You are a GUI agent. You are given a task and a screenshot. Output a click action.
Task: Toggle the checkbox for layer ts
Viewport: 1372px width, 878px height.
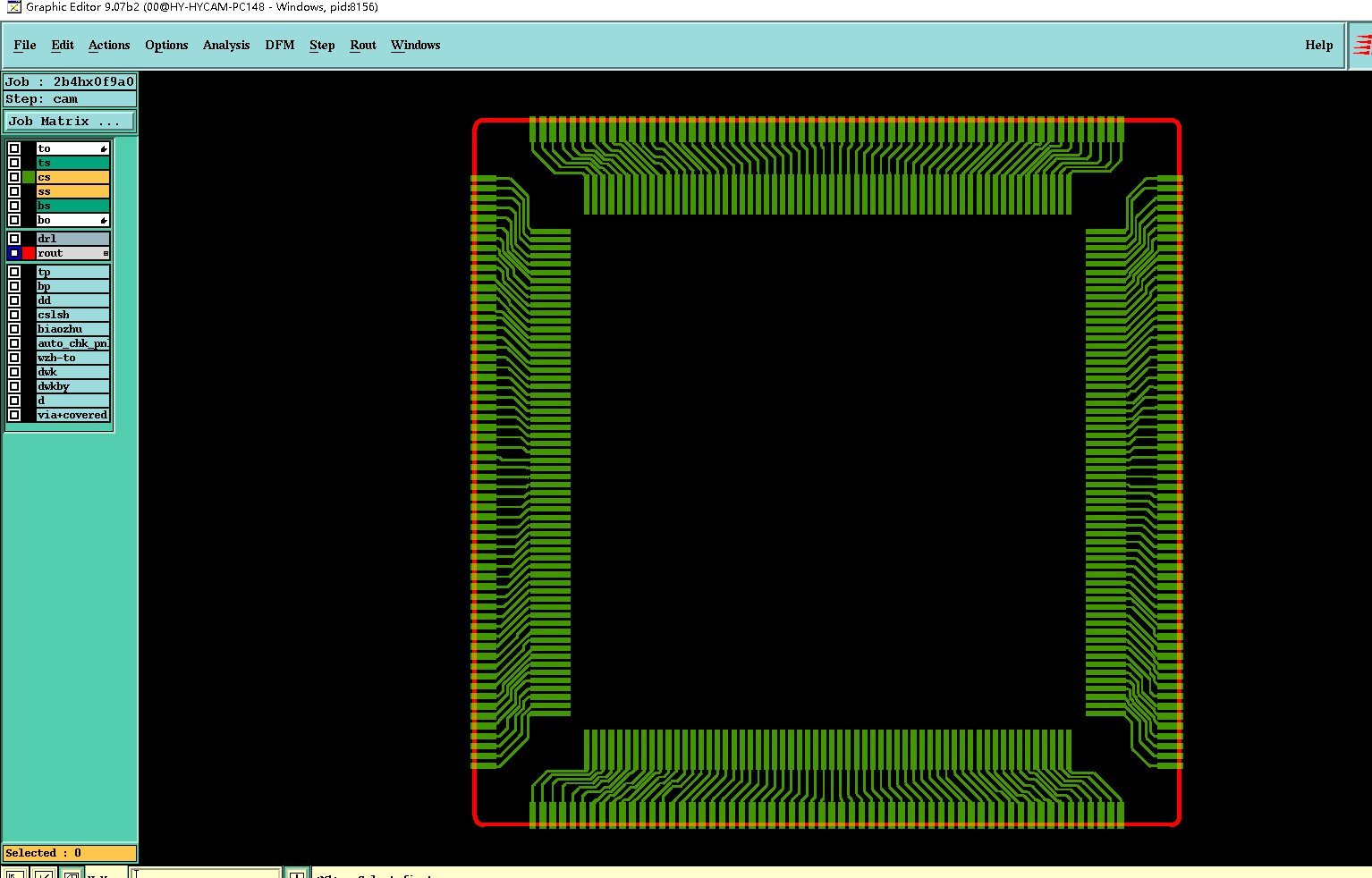click(x=14, y=163)
